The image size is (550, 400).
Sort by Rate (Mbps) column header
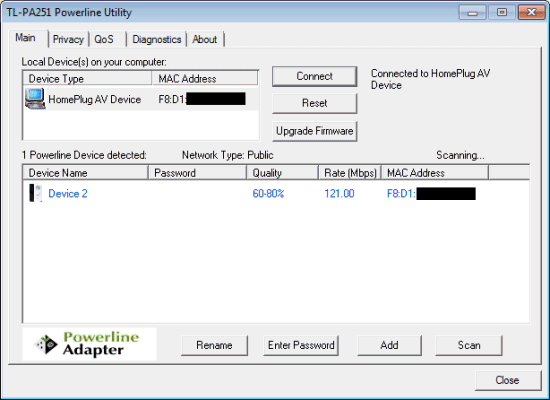coord(350,173)
